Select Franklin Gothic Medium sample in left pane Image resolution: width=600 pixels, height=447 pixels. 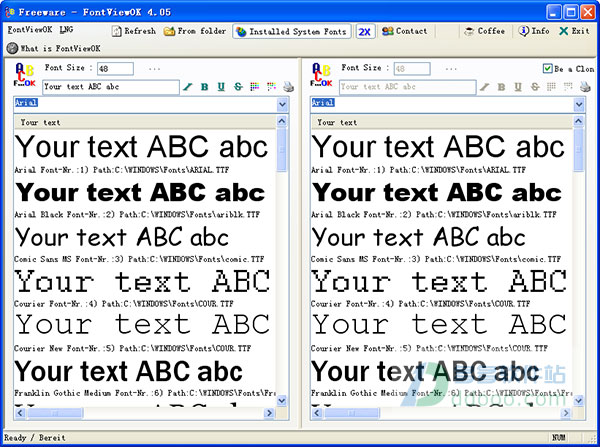(129, 371)
